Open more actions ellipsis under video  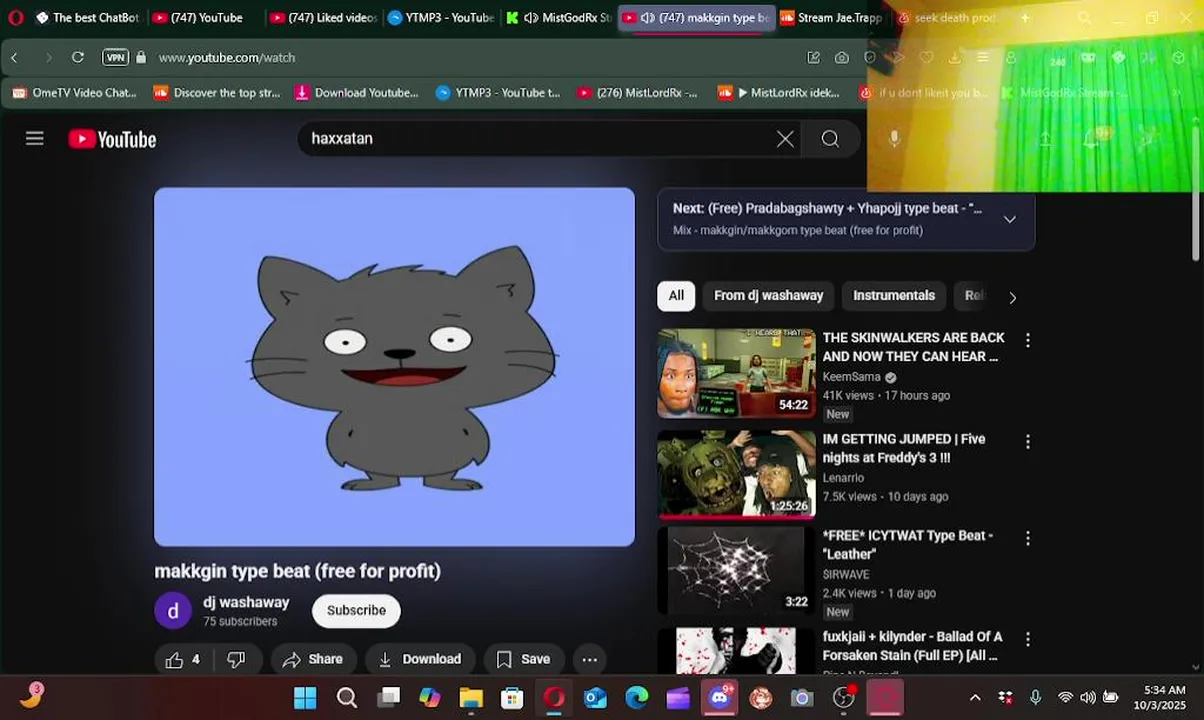pyautogui.click(x=590, y=659)
